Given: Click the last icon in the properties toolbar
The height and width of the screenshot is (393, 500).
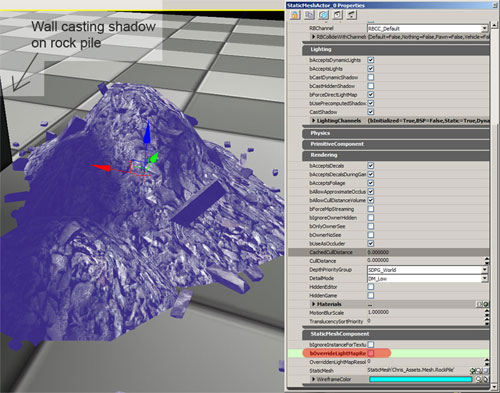Looking at the screenshot, I should 352,15.
